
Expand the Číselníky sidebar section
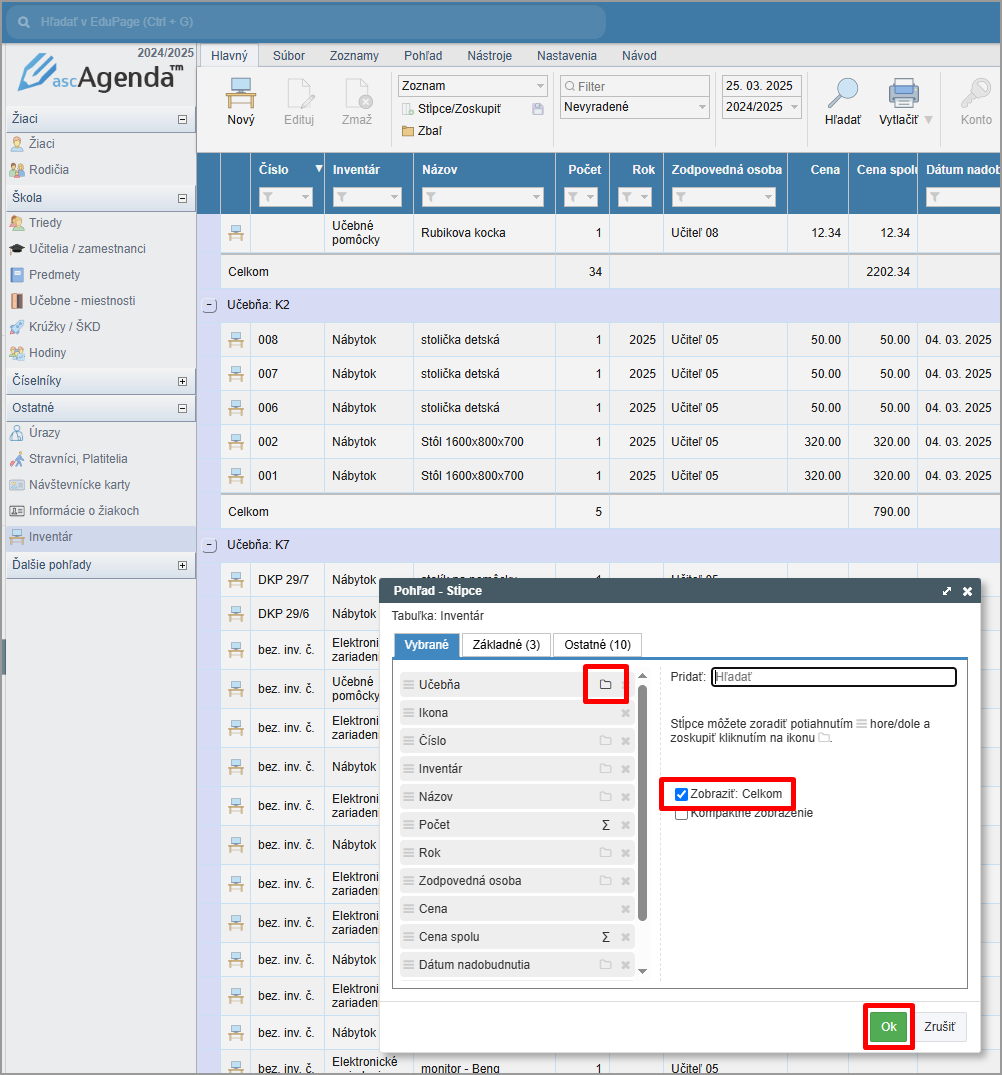tap(182, 381)
